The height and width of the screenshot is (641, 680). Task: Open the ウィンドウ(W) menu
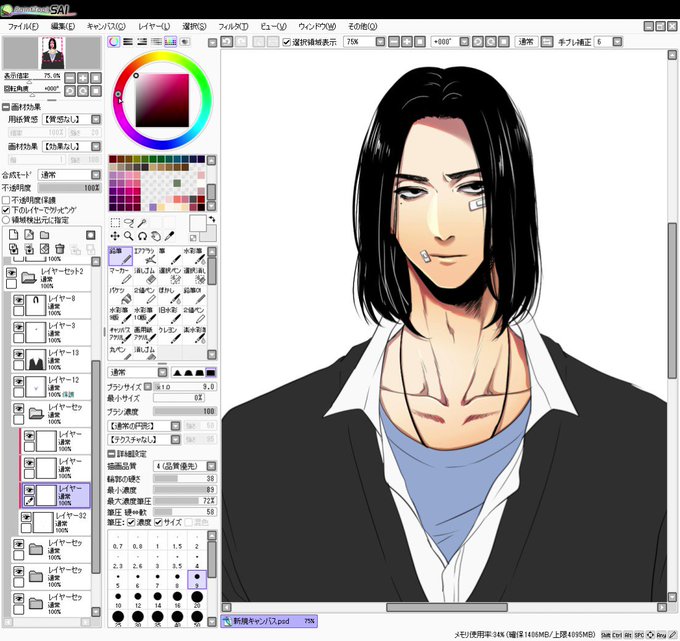[317, 26]
